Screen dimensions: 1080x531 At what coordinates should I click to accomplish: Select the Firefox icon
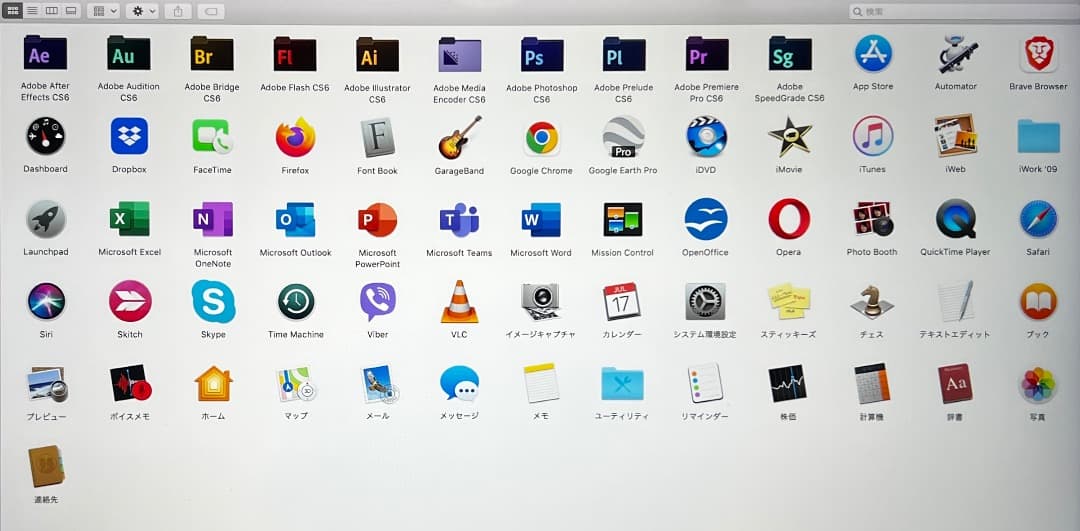pyautogui.click(x=295, y=137)
